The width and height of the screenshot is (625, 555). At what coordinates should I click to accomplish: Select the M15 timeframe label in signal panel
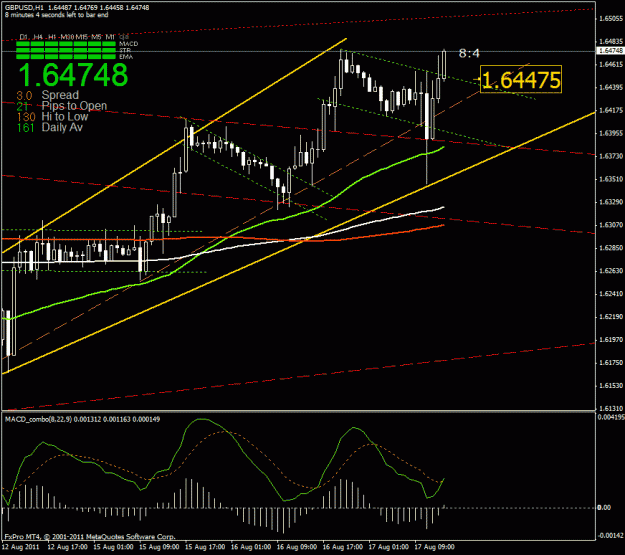81,37
